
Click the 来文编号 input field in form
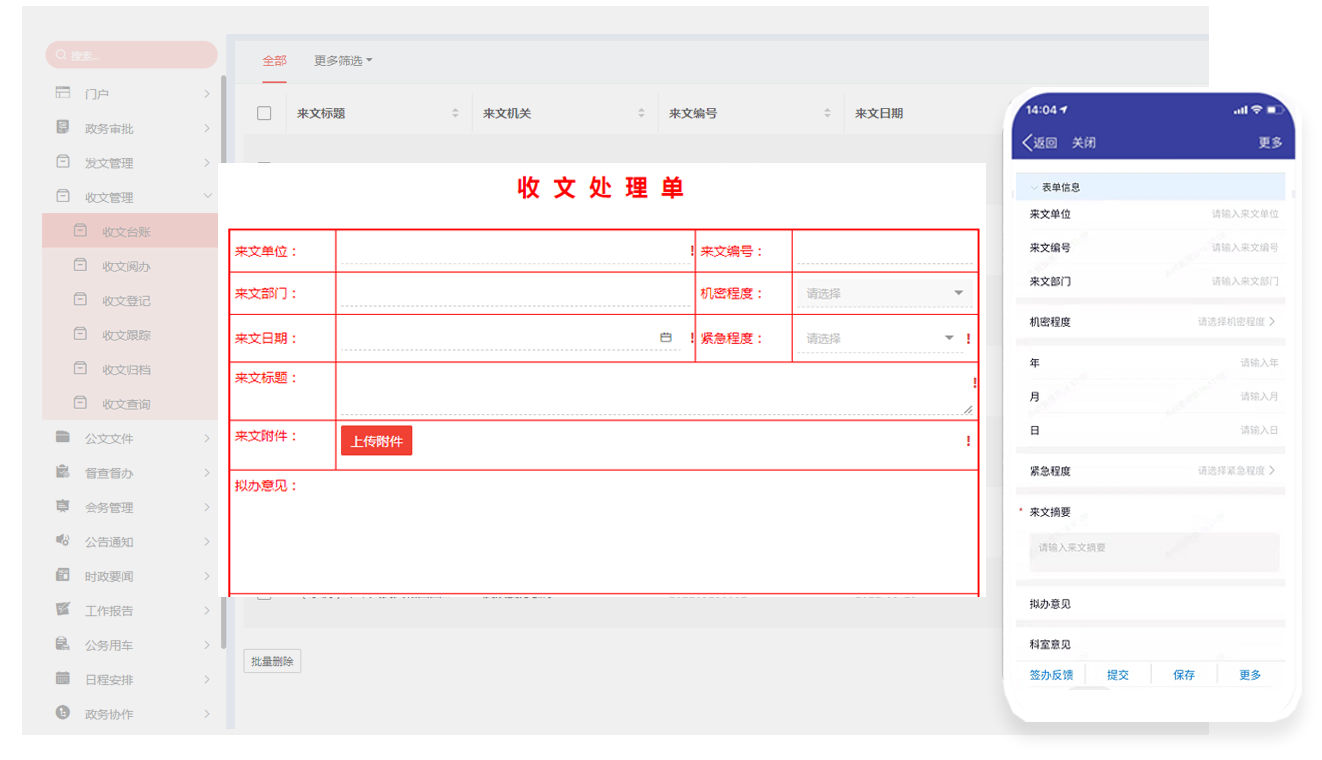(x=885, y=251)
